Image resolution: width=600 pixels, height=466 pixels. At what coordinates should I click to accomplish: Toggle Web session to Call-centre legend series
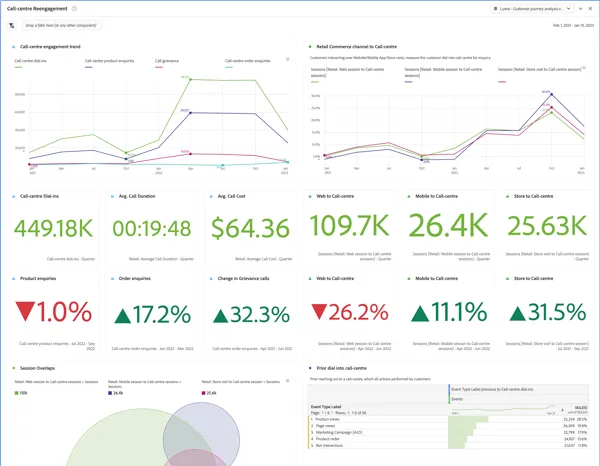347,75
